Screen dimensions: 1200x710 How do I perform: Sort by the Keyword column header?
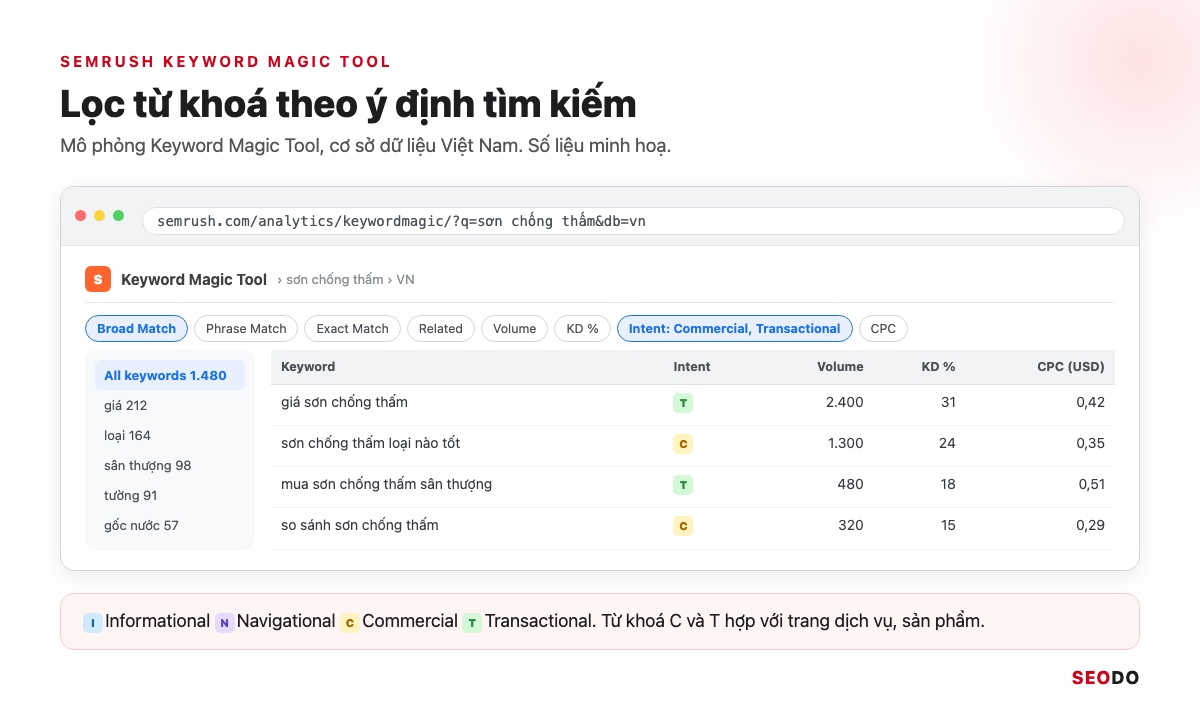[x=308, y=367]
